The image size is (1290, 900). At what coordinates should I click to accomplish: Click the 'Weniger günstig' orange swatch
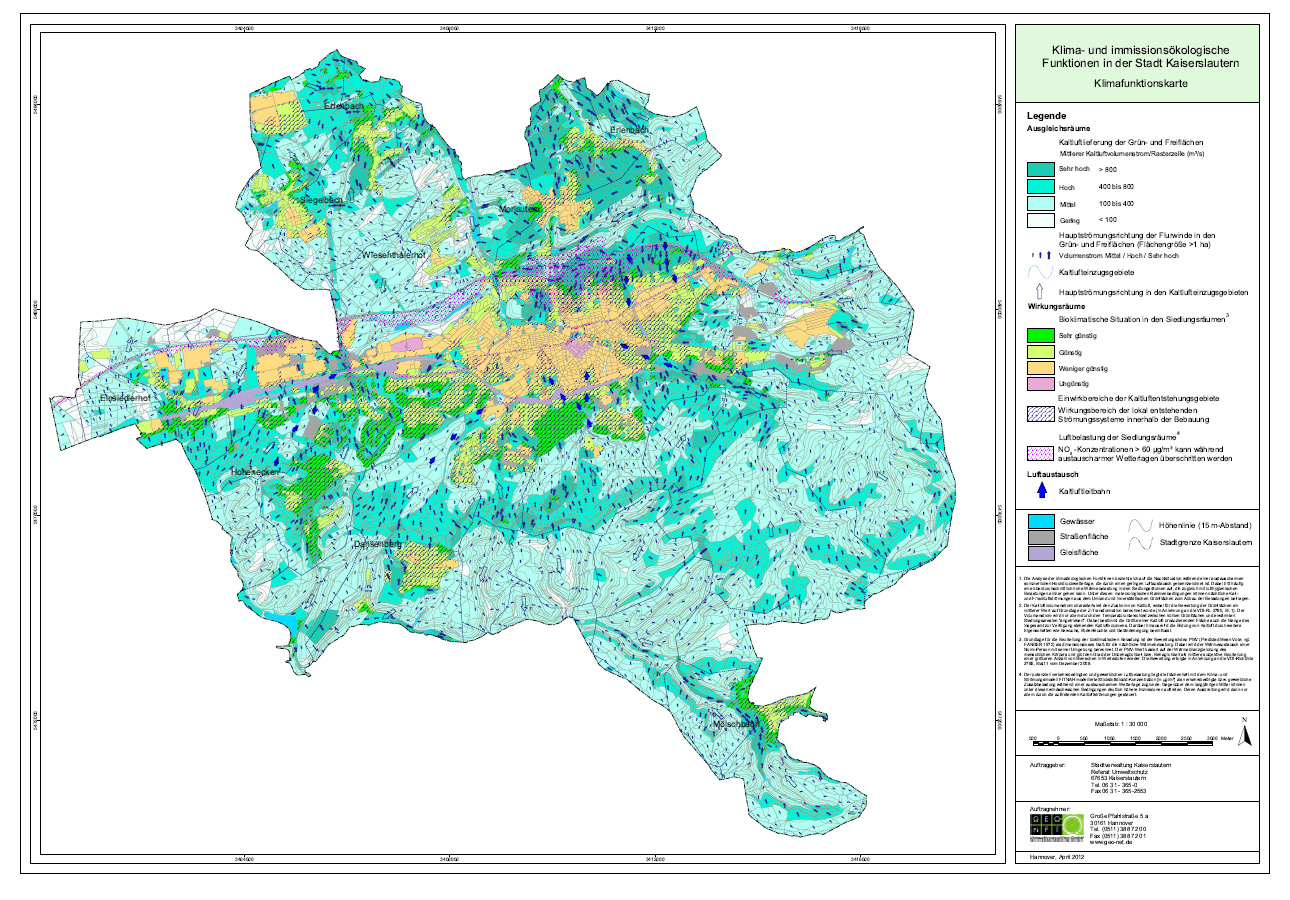1042,368
